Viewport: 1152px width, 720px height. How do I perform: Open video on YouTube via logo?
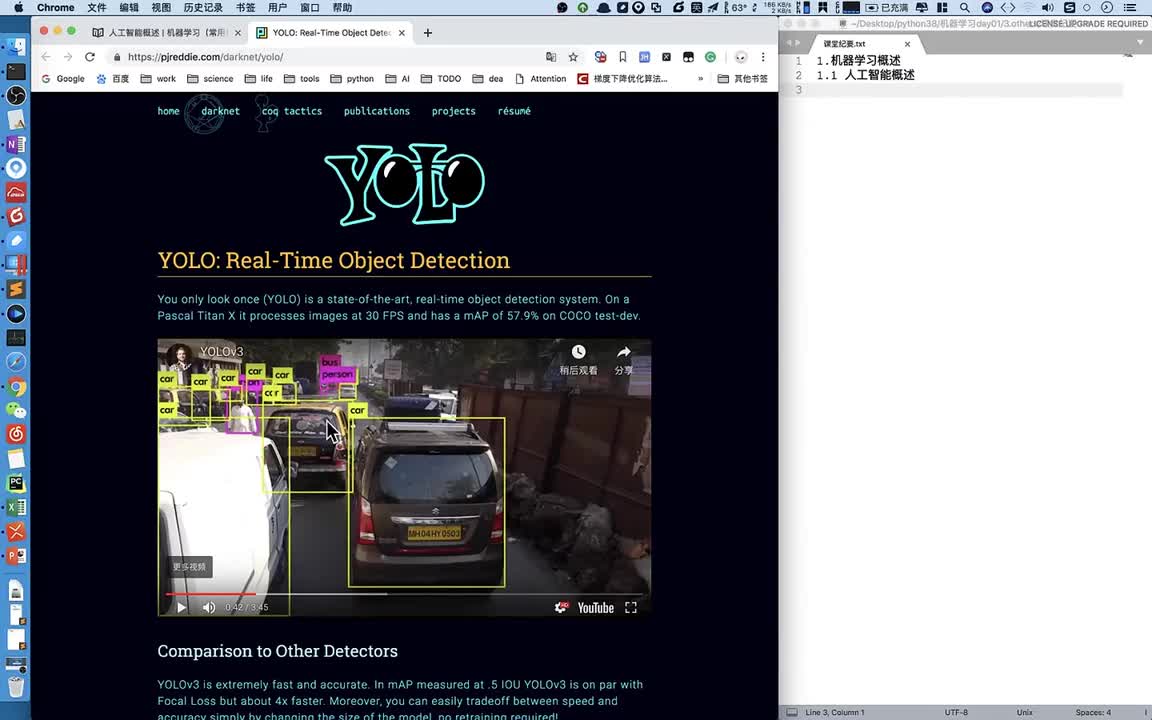click(x=594, y=607)
